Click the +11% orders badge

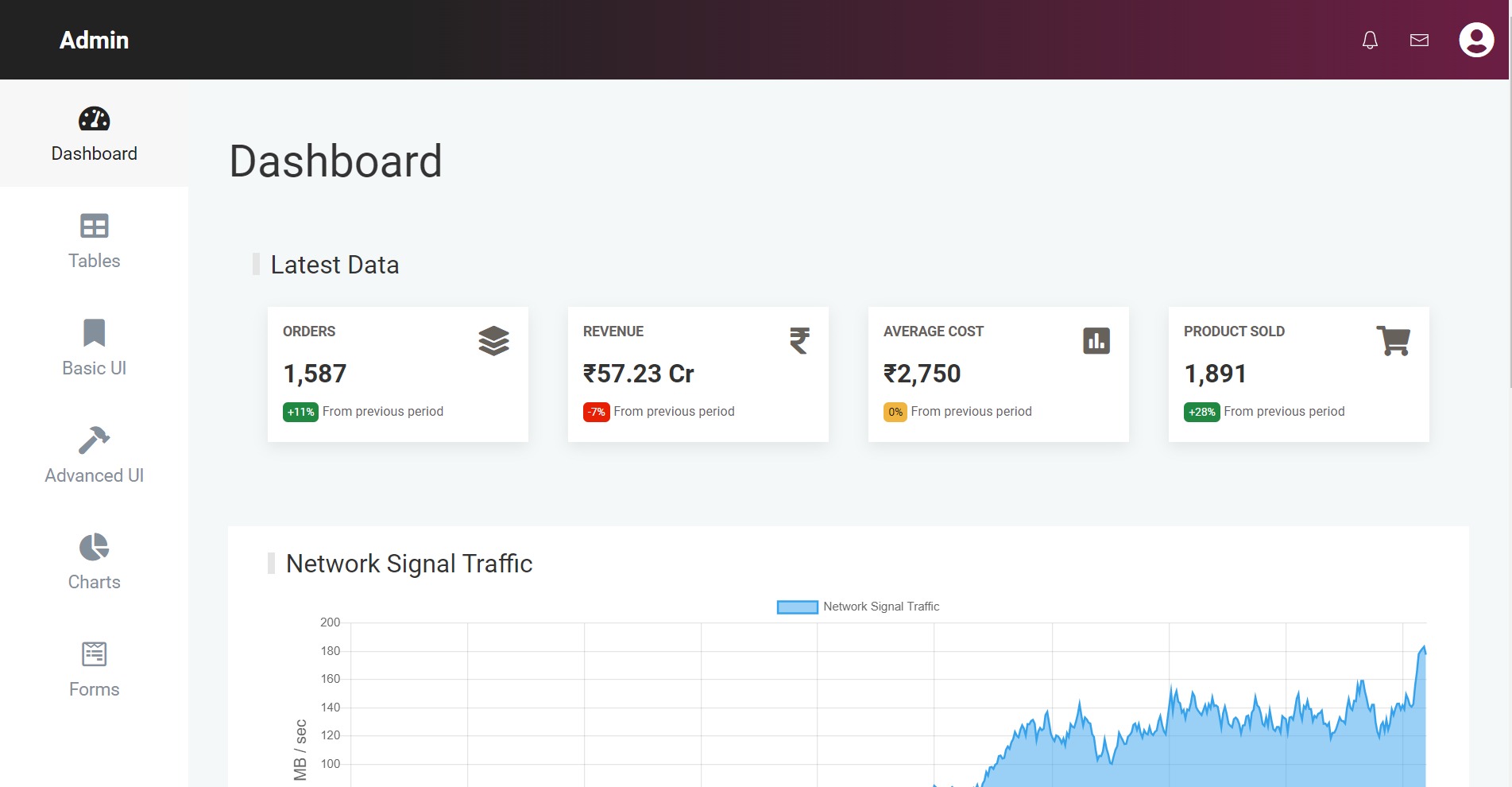300,412
